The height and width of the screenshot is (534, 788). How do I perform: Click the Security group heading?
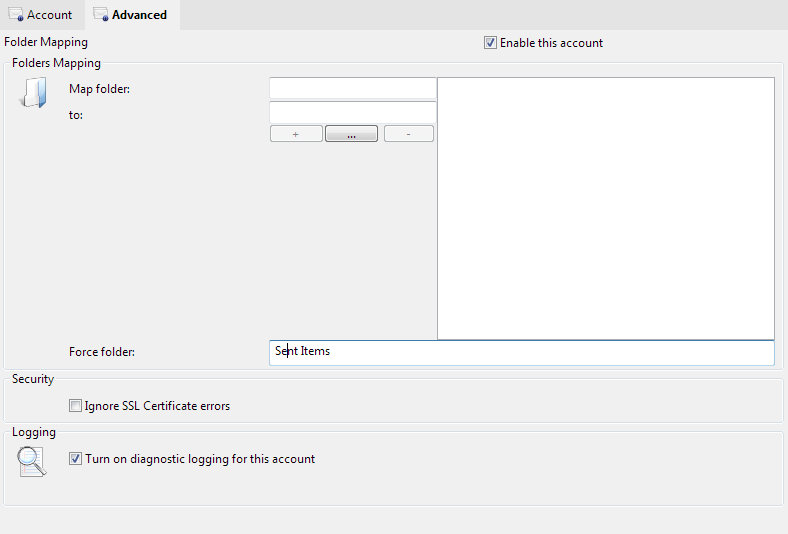coord(33,380)
